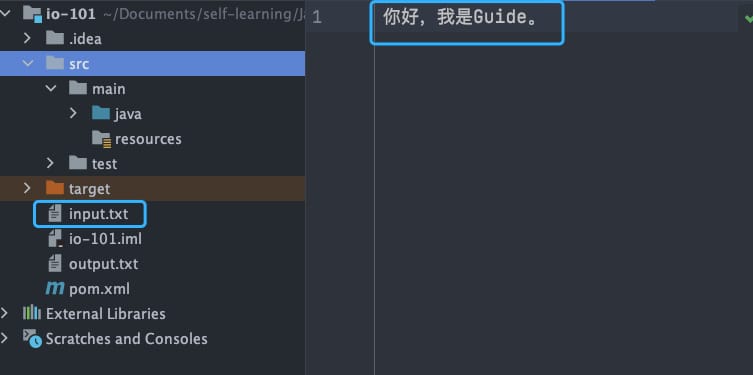Expand the test folder chevron
The image size is (753, 375).
point(50,163)
